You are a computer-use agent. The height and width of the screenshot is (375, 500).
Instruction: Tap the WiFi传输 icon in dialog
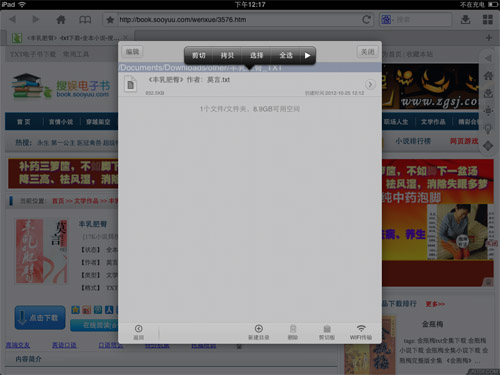tap(361, 332)
